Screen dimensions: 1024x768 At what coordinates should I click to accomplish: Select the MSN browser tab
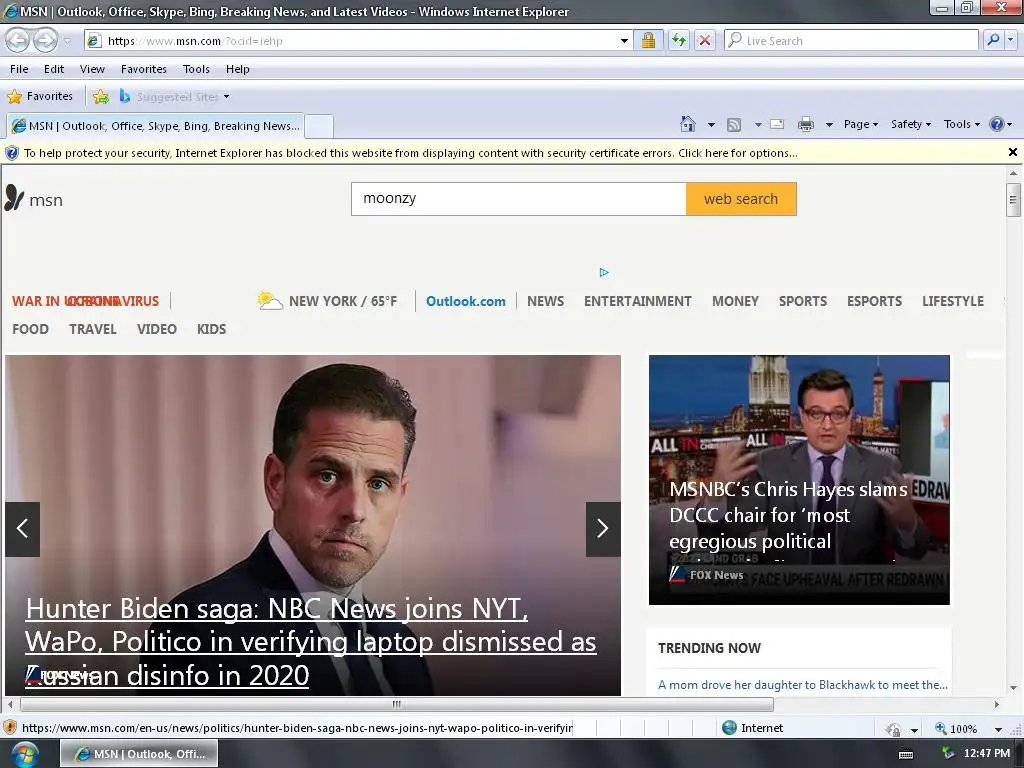coord(155,125)
